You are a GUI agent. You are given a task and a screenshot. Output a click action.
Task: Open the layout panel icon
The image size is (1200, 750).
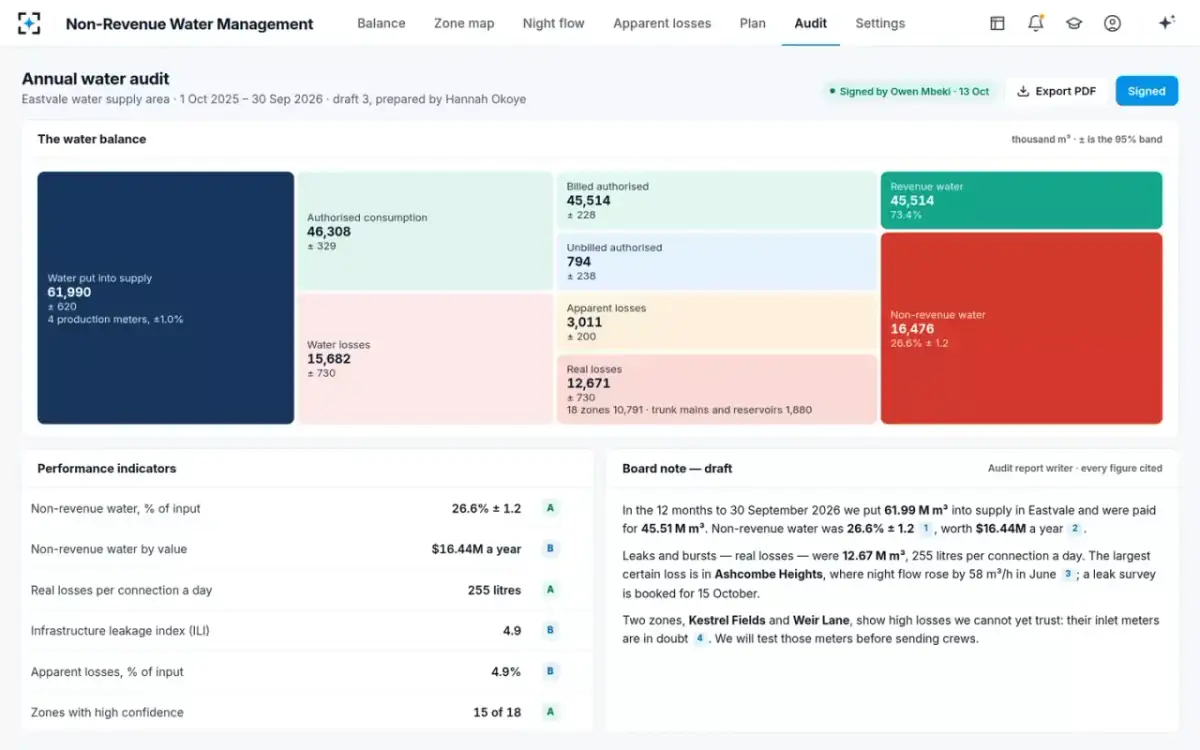tap(997, 23)
